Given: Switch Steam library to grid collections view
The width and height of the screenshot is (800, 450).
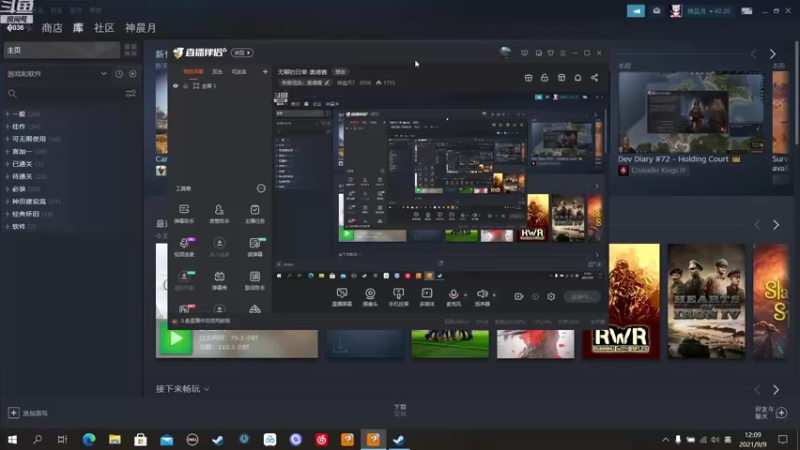Looking at the screenshot, I should (131, 49).
